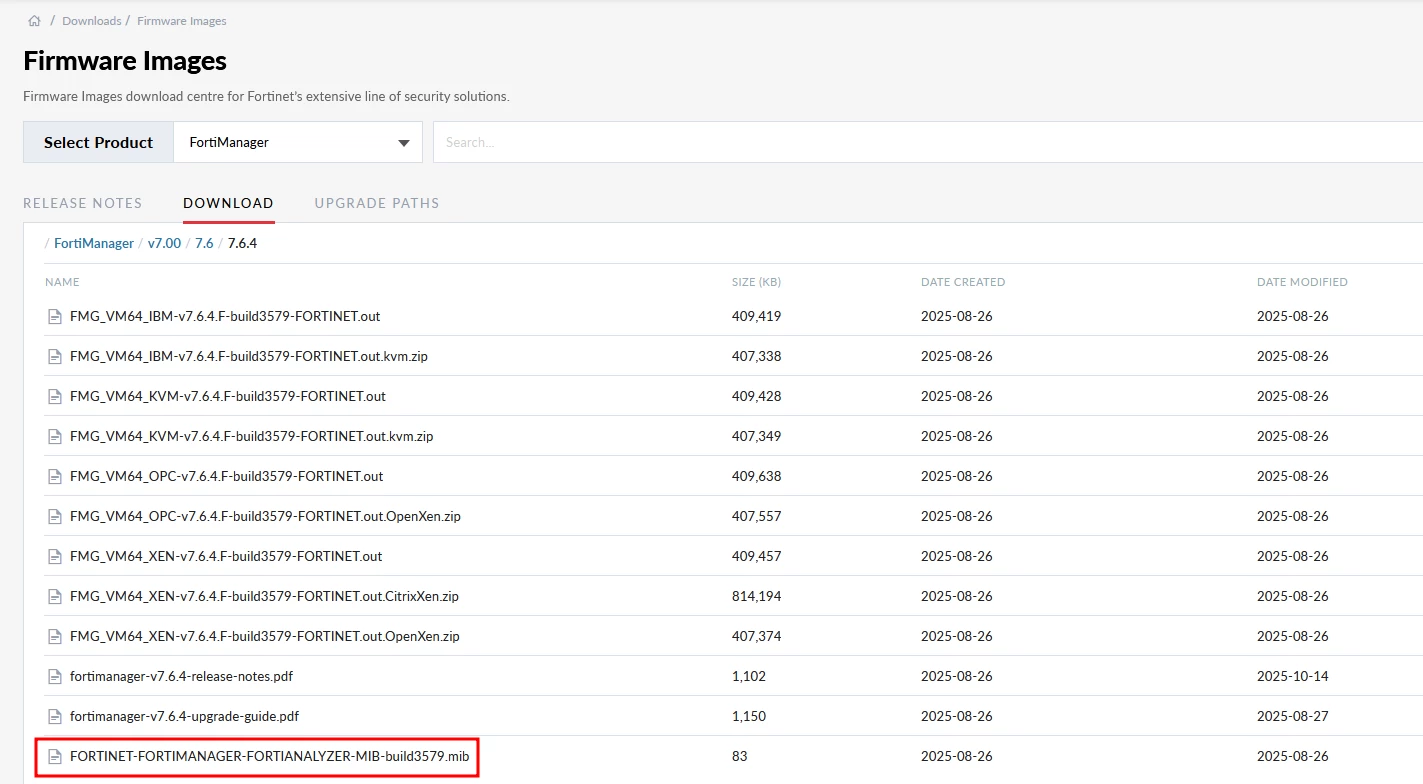Click file icon beside FMG_VM64_XEN OpenXen.zip
The height and width of the screenshot is (784, 1423).
coord(55,636)
